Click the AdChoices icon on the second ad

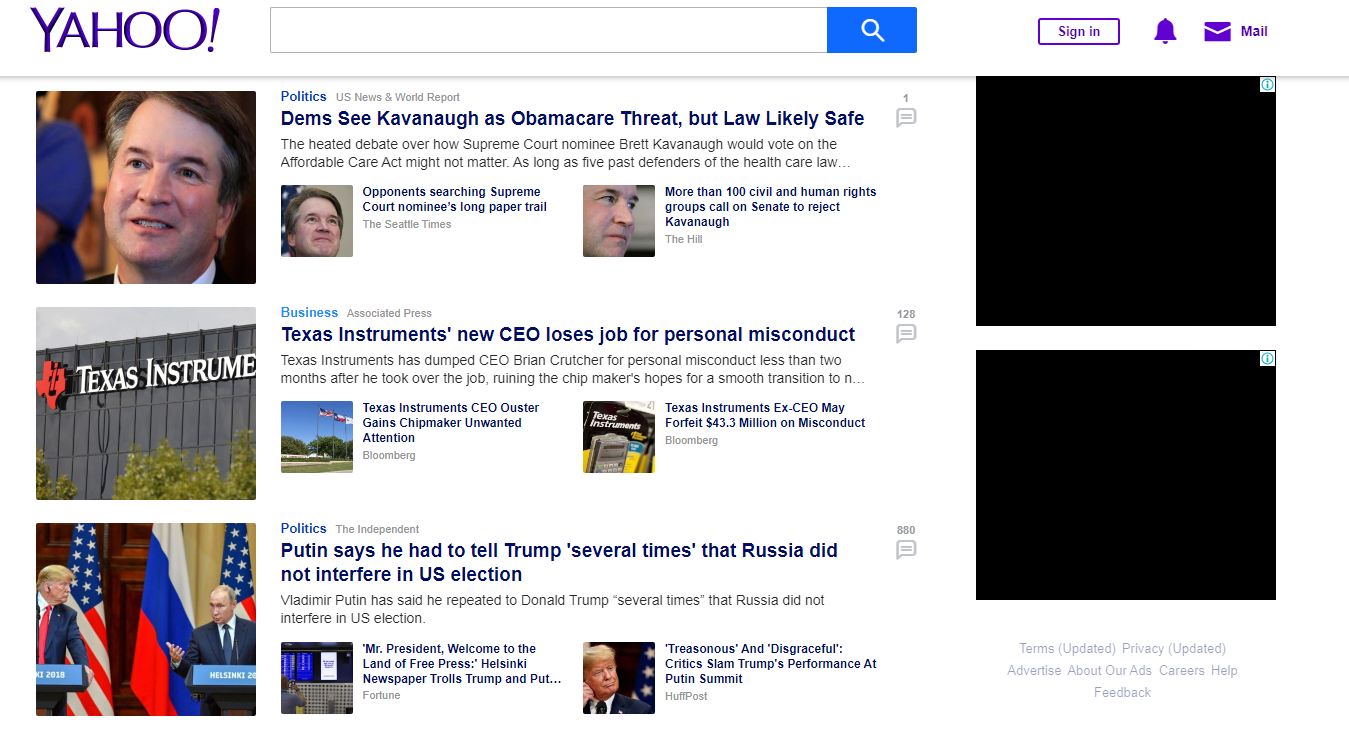click(x=1267, y=359)
